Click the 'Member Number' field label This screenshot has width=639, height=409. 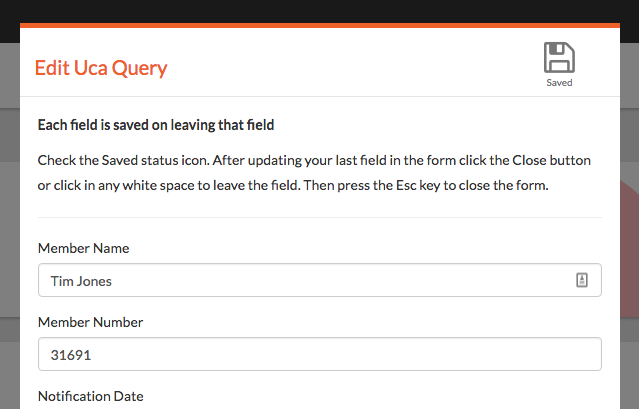tap(90, 322)
